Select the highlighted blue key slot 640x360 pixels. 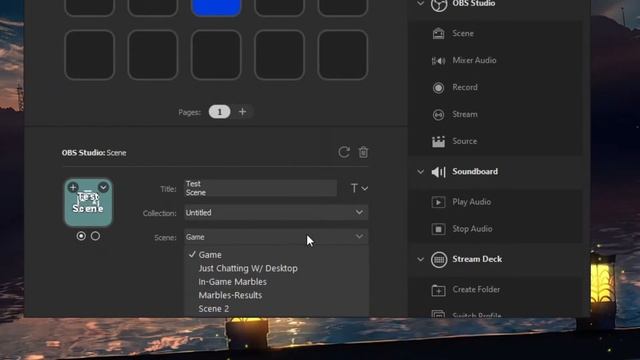tap(216, 7)
